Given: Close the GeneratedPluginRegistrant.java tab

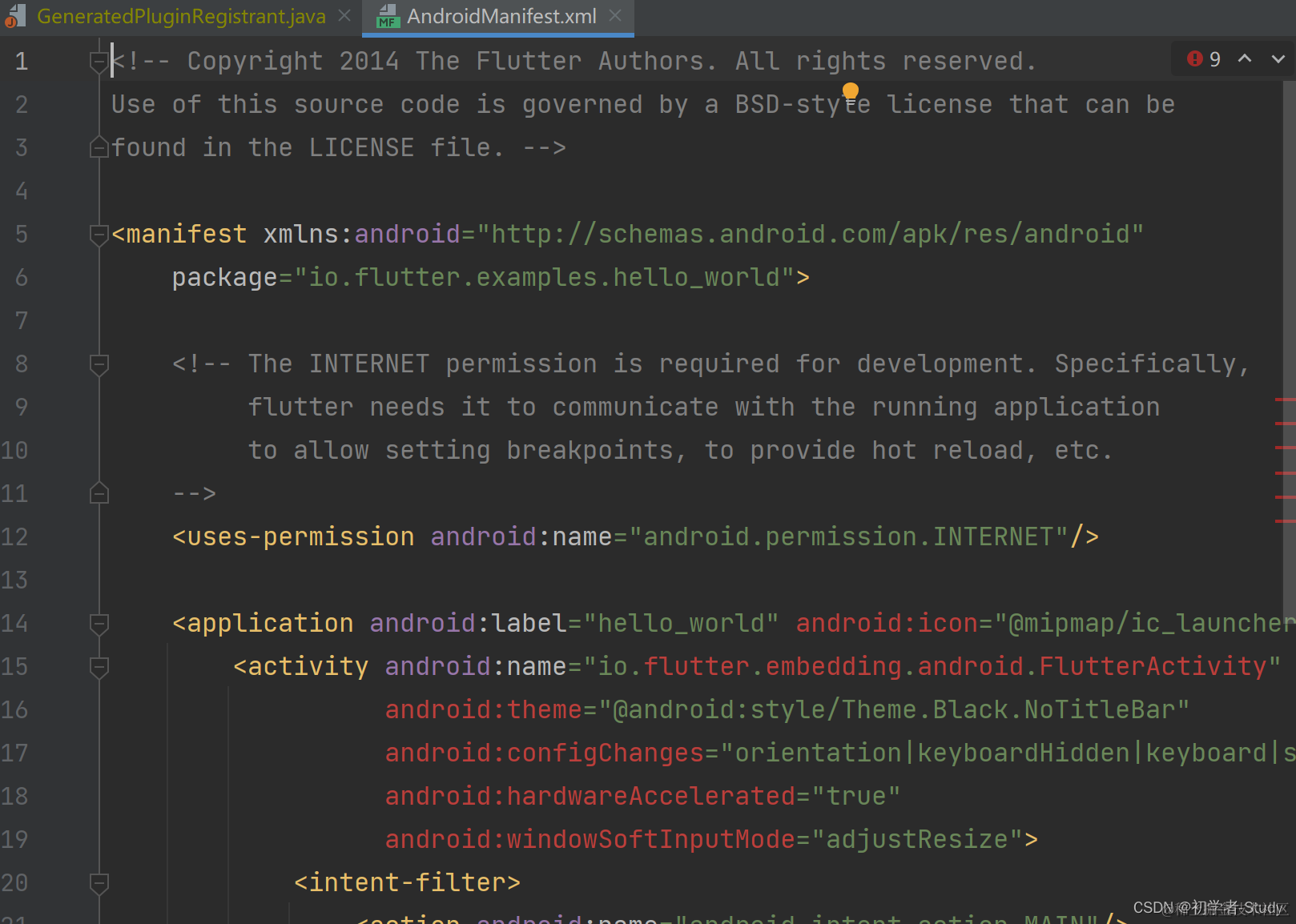Looking at the screenshot, I should [344, 16].
